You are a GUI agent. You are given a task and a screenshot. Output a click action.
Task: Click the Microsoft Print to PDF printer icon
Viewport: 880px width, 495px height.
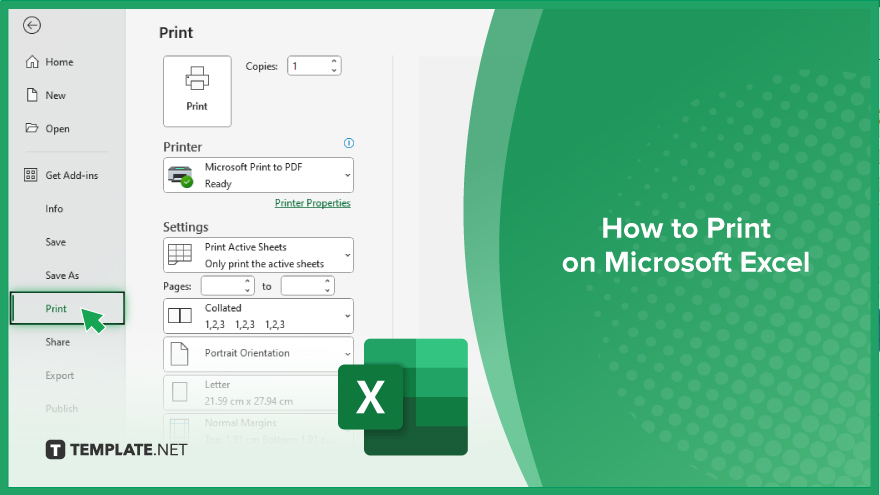tap(181, 176)
